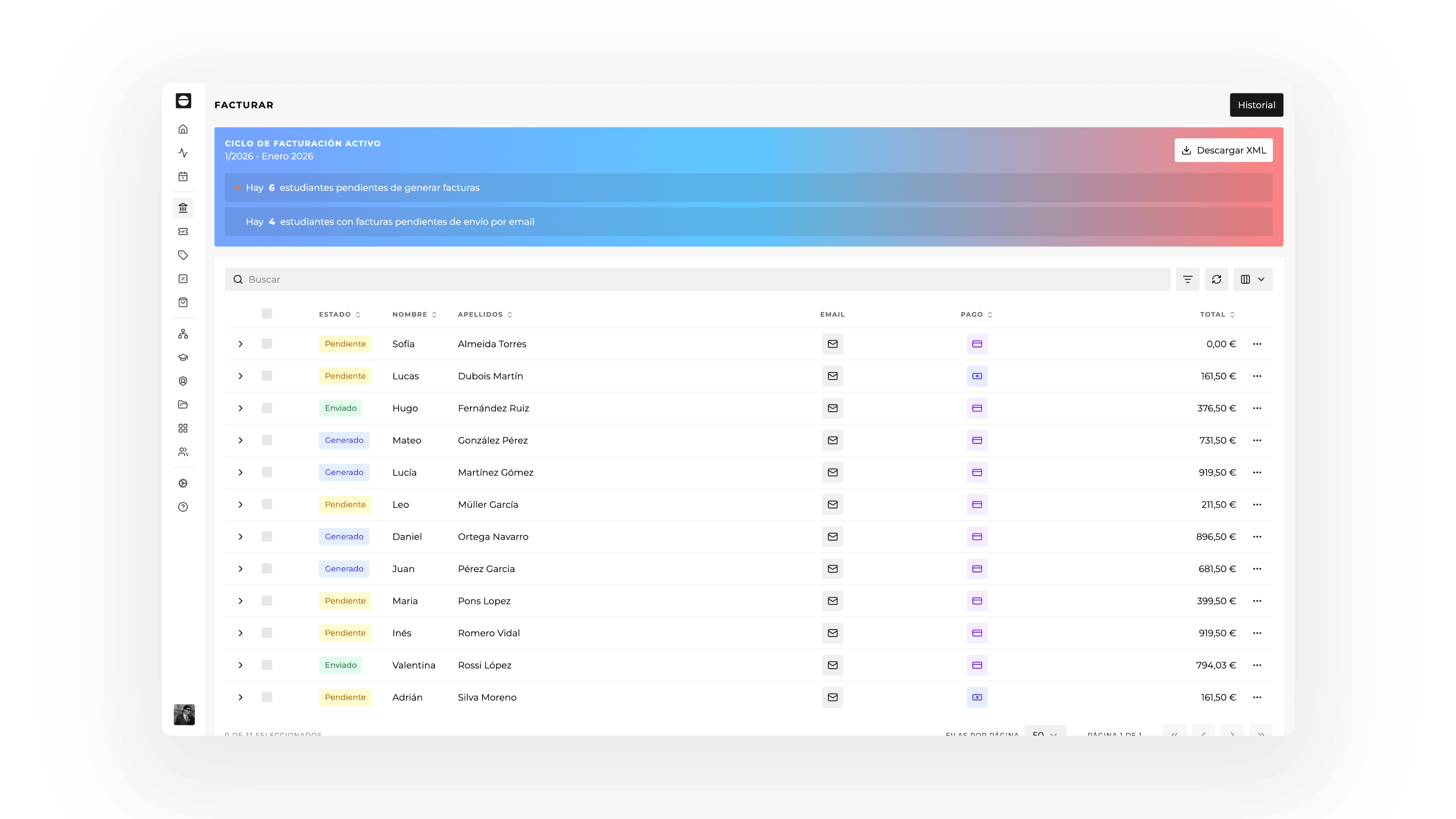Open the settings gear icon in the sidebar
Viewport: 1456px width, 819px height.
pyautogui.click(x=183, y=483)
